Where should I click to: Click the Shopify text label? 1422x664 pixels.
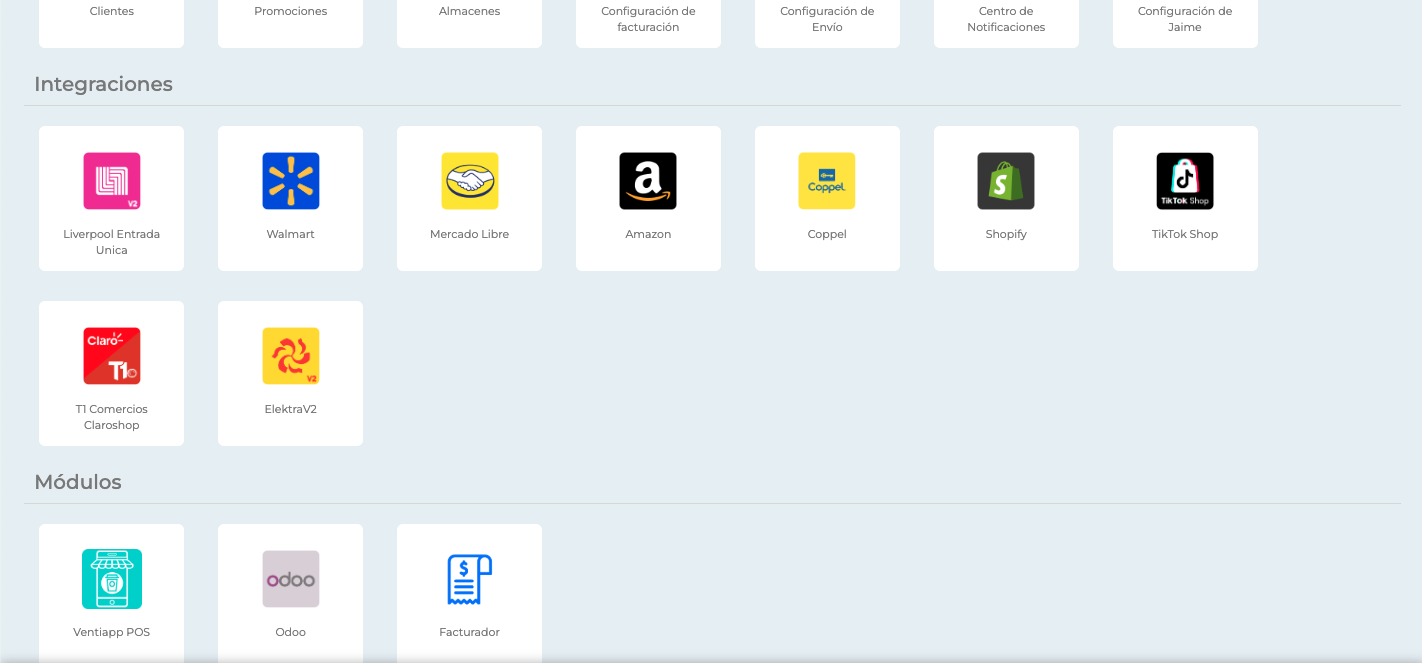[x=1006, y=234]
